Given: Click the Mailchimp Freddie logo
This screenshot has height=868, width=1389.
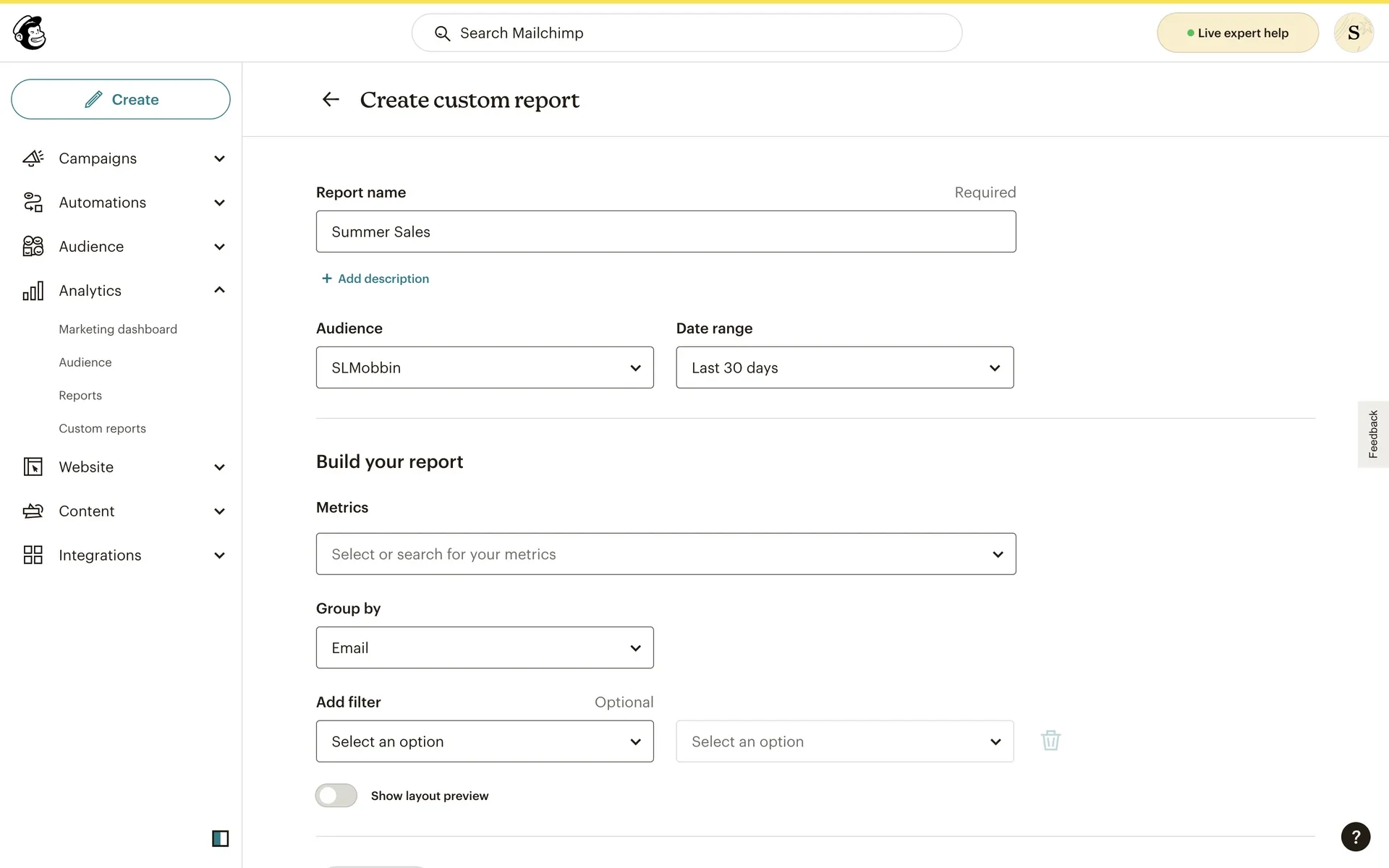Looking at the screenshot, I should pyautogui.click(x=30, y=33).
